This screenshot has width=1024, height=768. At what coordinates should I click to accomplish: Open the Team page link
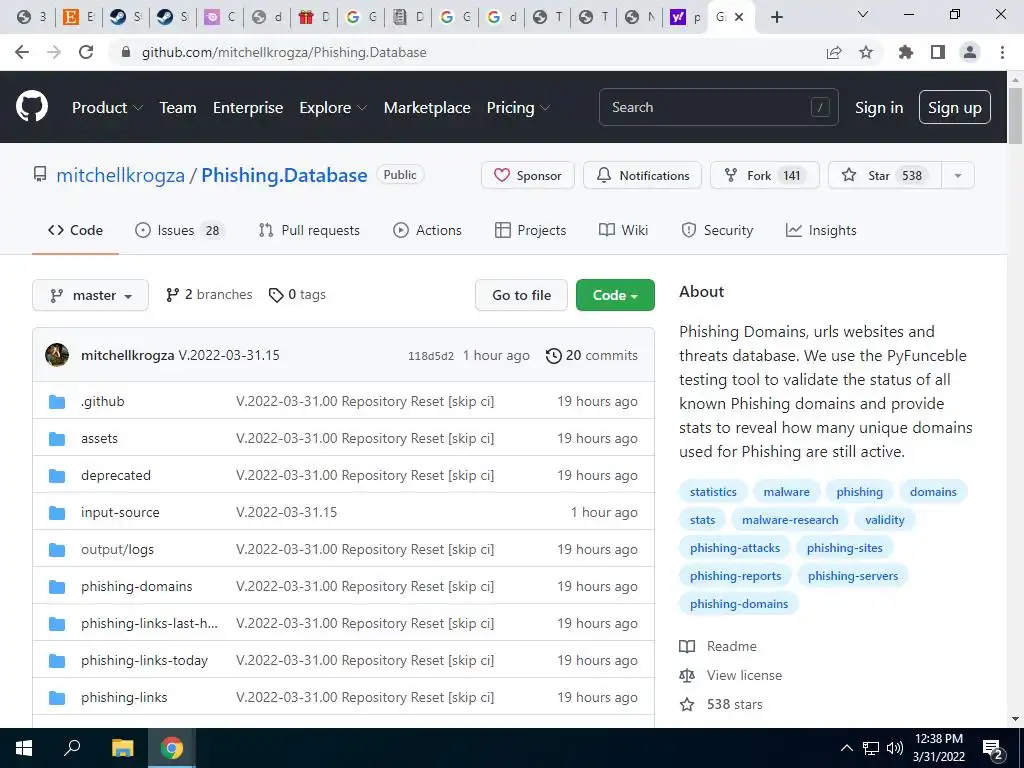[x=178, y=107]
